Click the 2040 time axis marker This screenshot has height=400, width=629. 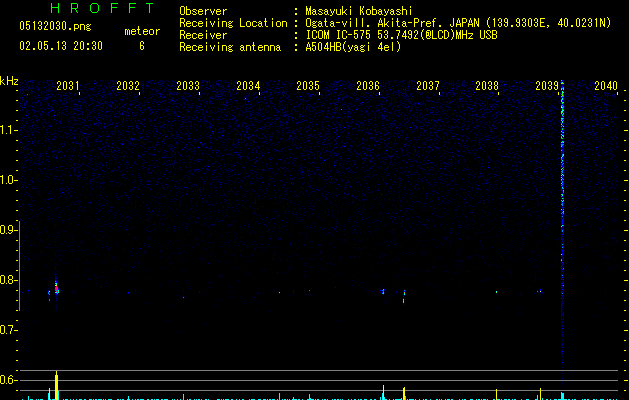(x=606, y=86)
